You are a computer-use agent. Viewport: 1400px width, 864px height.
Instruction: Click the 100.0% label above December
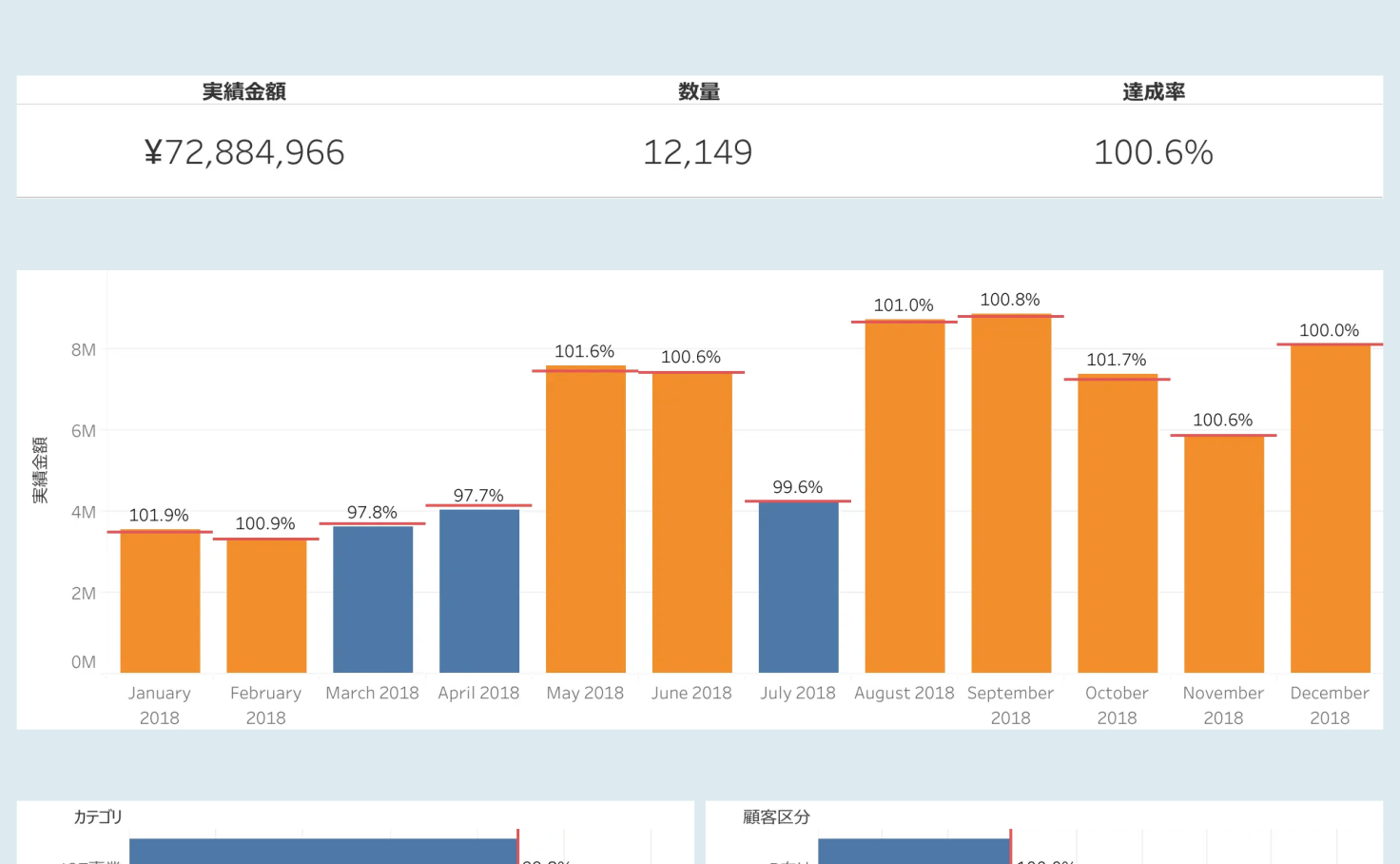pos(1330,330)
